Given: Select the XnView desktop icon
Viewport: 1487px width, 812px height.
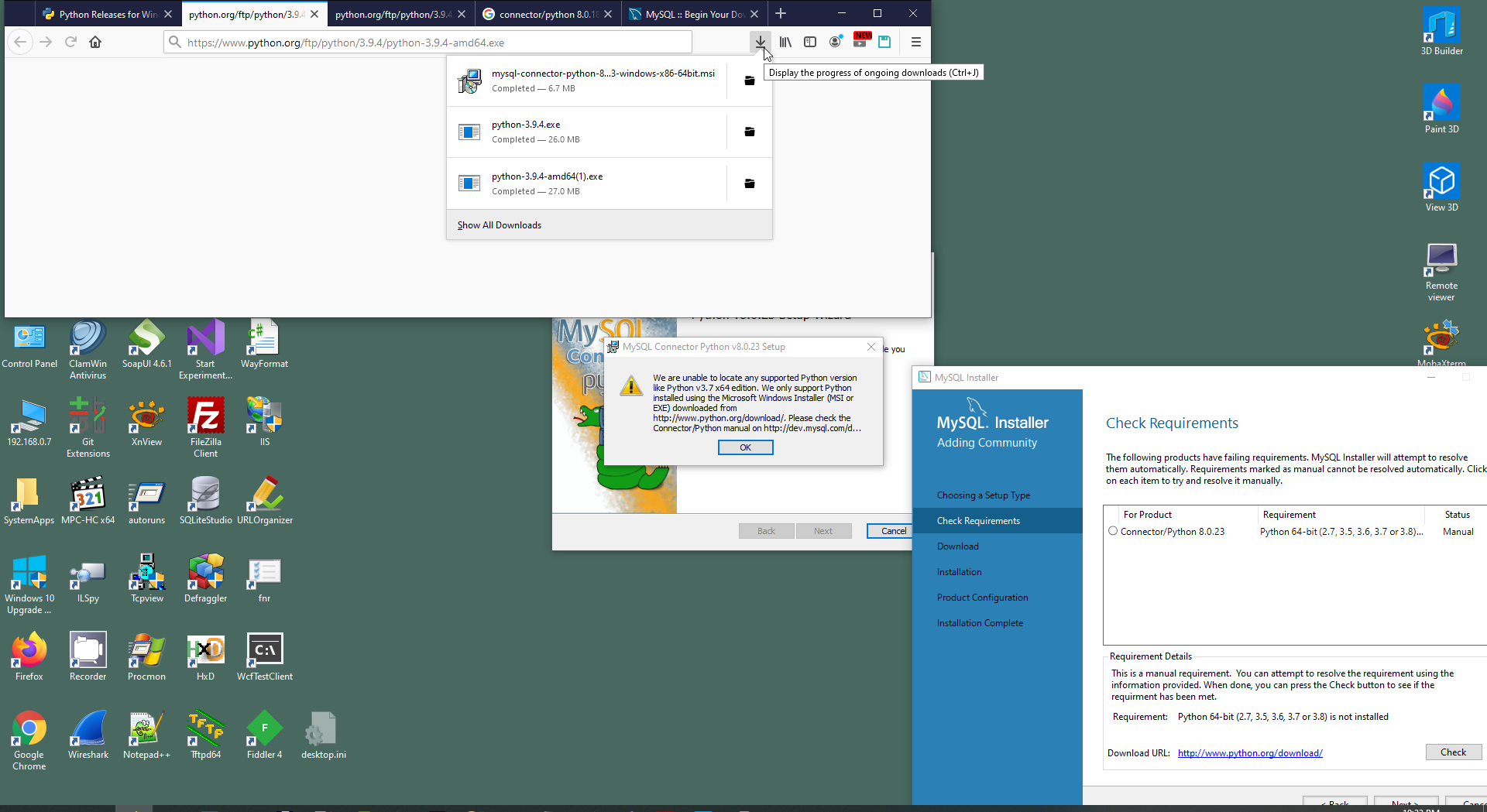Looking at the screenshot, I should click(146, 423).
